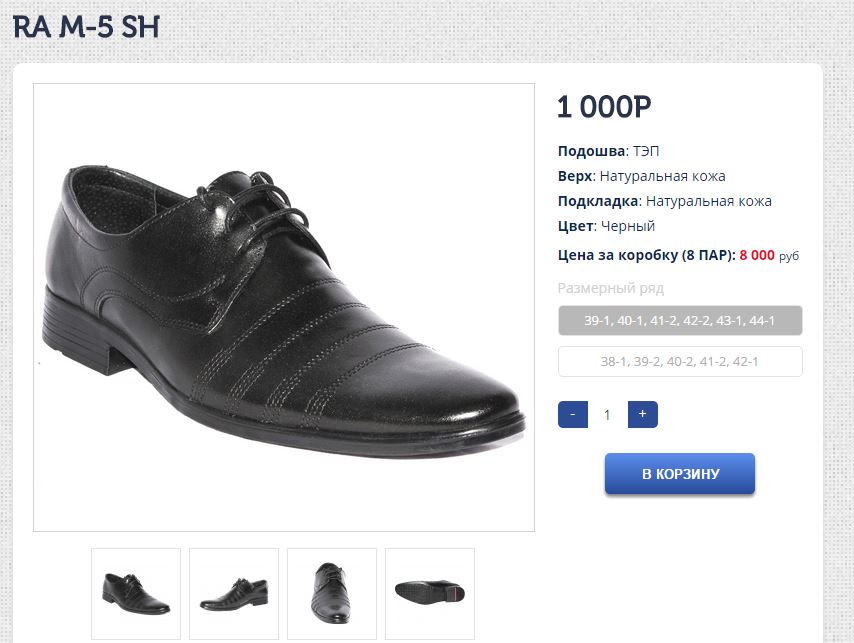854x643 pixels.
Task: Add product with В КОРЗИНУ button
Action: [x=680, y=474]
